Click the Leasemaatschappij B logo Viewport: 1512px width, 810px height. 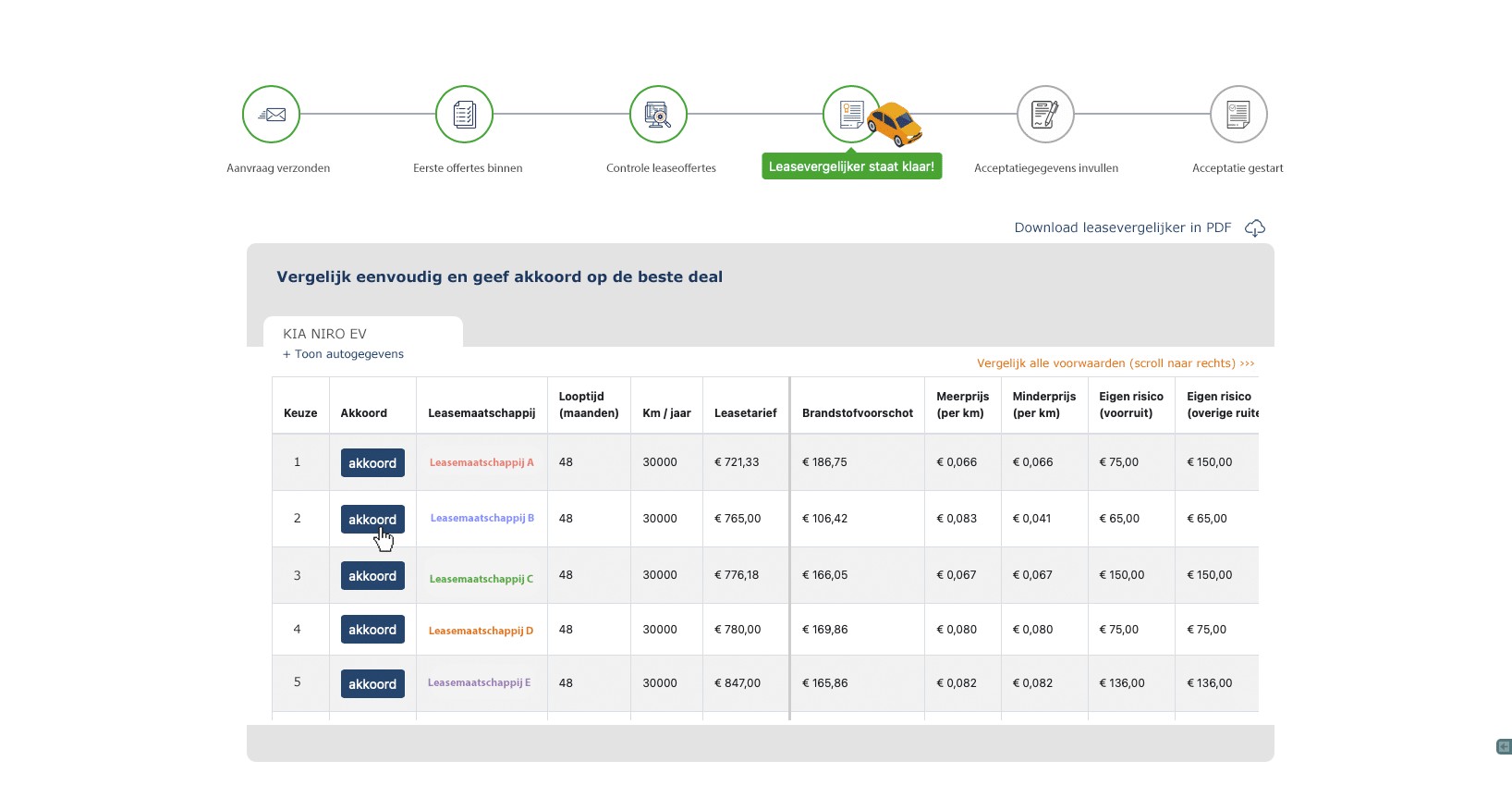(x=482, y=518)
